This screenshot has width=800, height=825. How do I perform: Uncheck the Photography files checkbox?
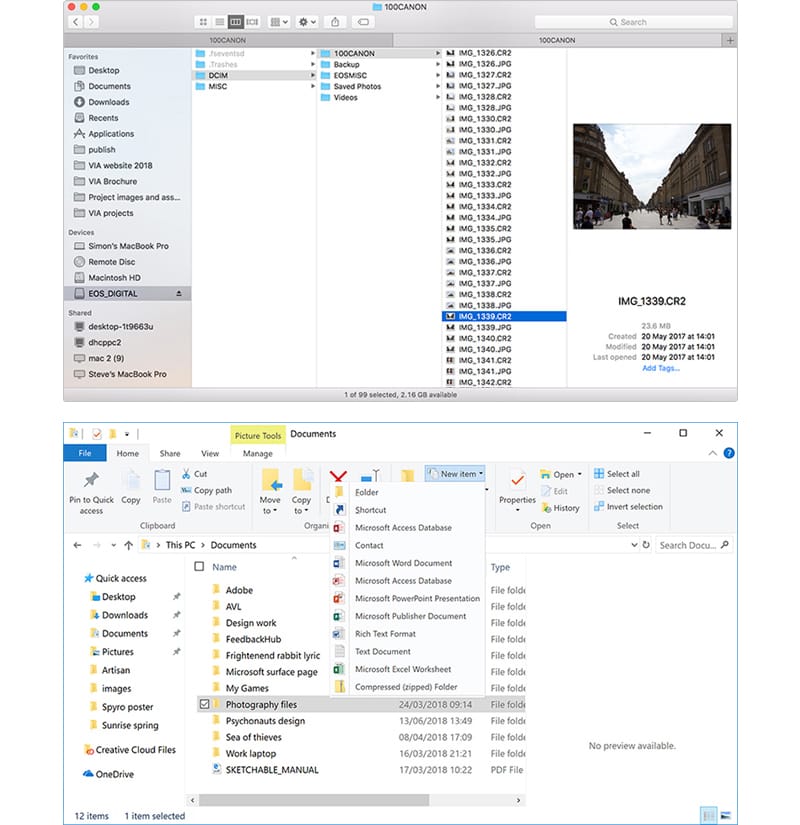204,704
